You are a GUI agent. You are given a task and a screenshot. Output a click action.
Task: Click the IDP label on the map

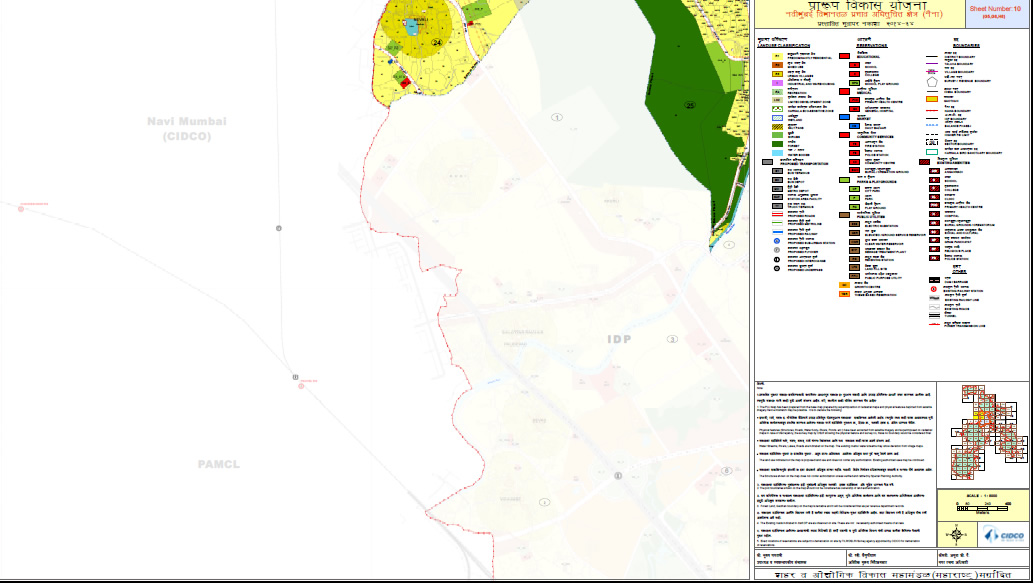pyautogui.click(x=619, y=339)
